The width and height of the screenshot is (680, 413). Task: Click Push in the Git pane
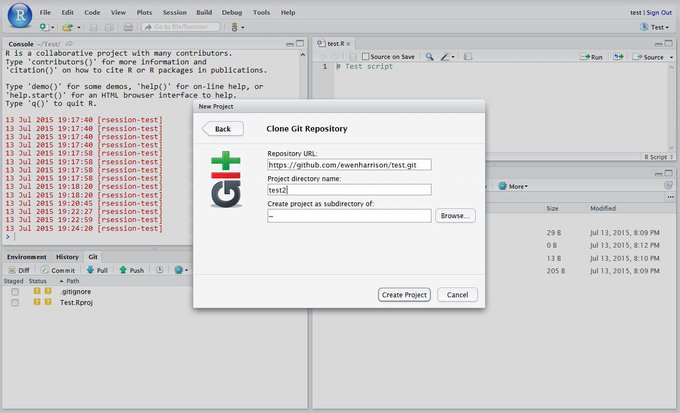pyautogui.click(x=131, y=270)
